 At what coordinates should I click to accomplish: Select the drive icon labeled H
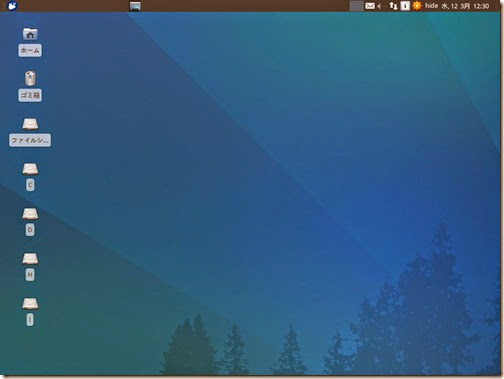tap(30, 259)
